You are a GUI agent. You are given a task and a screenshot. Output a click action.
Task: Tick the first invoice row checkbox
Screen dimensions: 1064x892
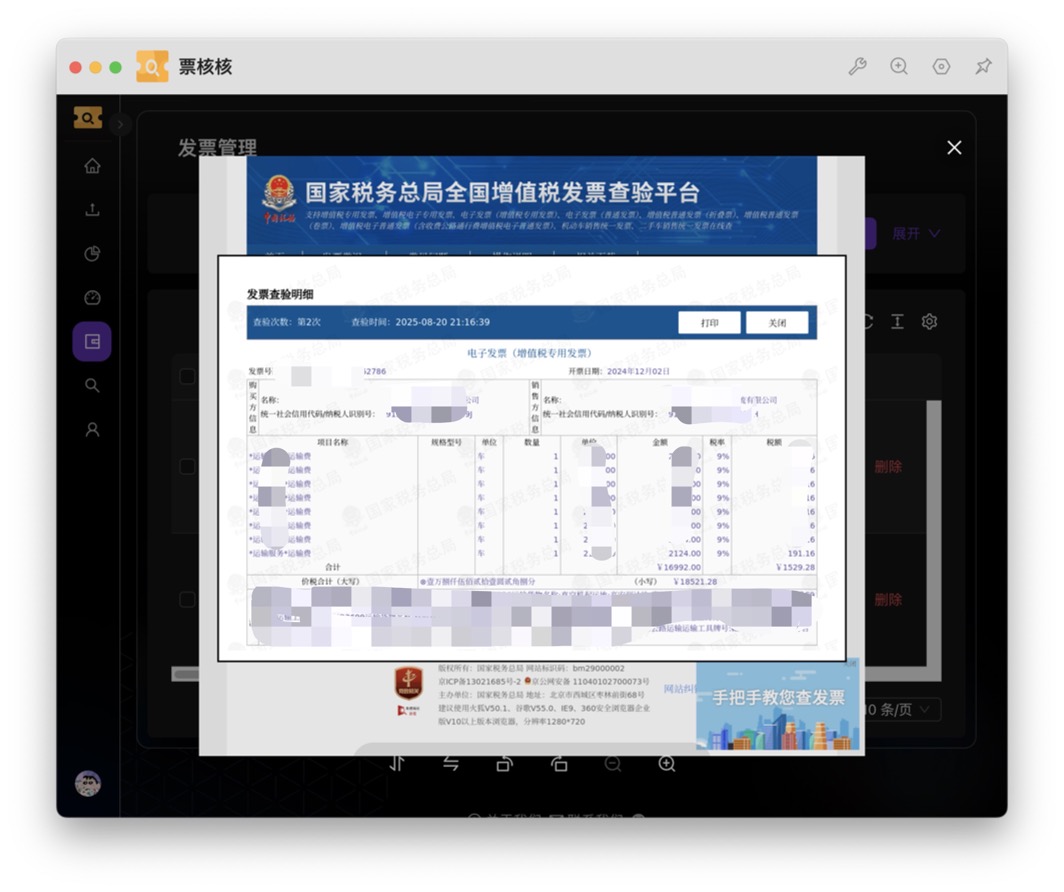point(188,467)
